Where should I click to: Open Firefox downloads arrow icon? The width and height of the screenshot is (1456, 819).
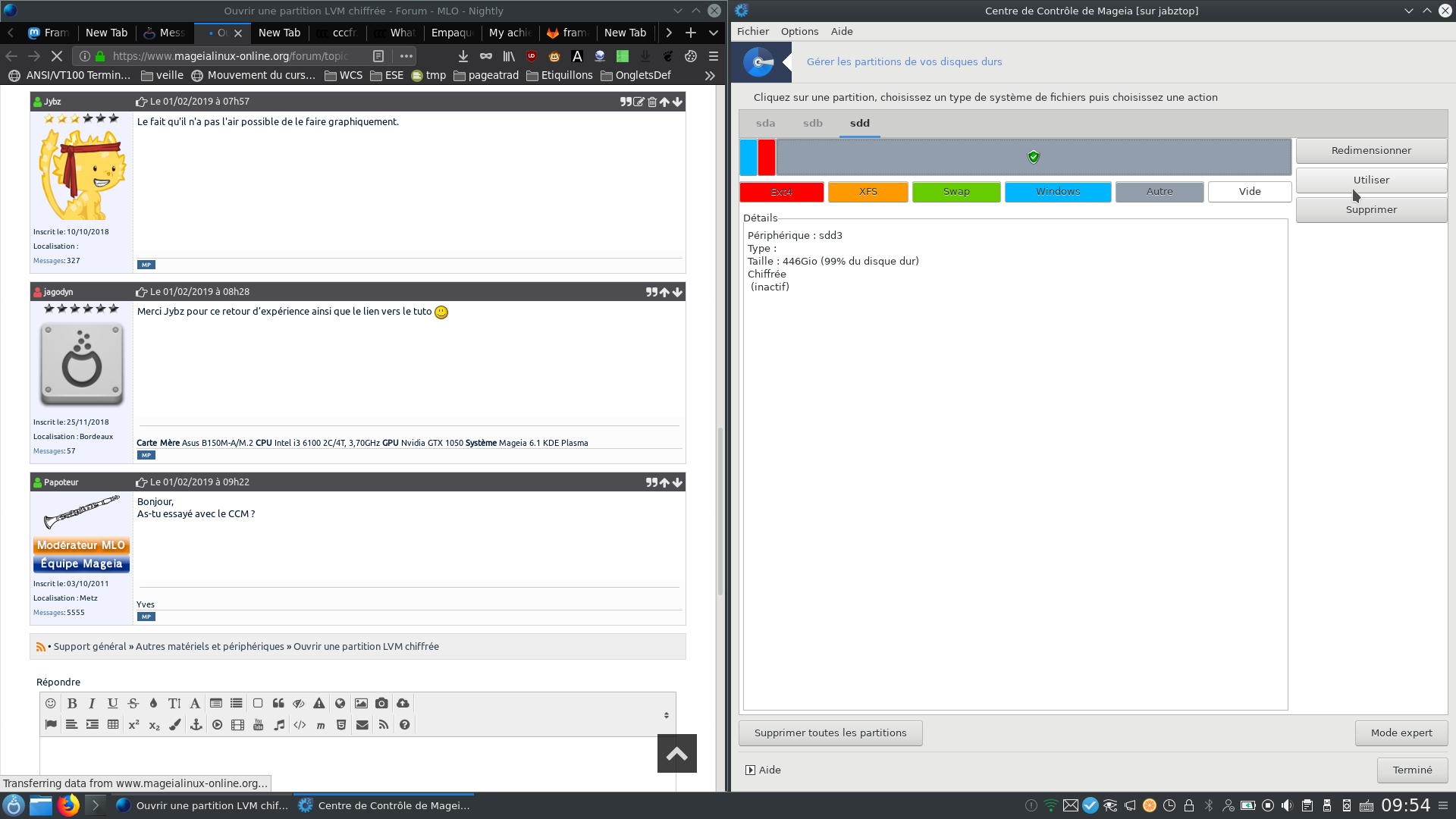(x=463, y=56)
